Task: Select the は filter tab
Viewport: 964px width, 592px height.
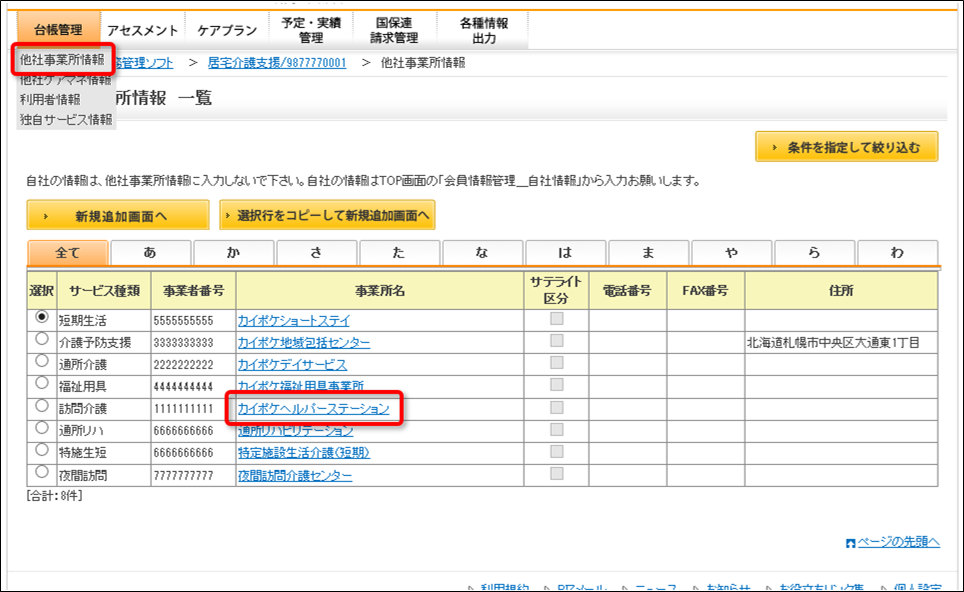Action: point(566,253)
